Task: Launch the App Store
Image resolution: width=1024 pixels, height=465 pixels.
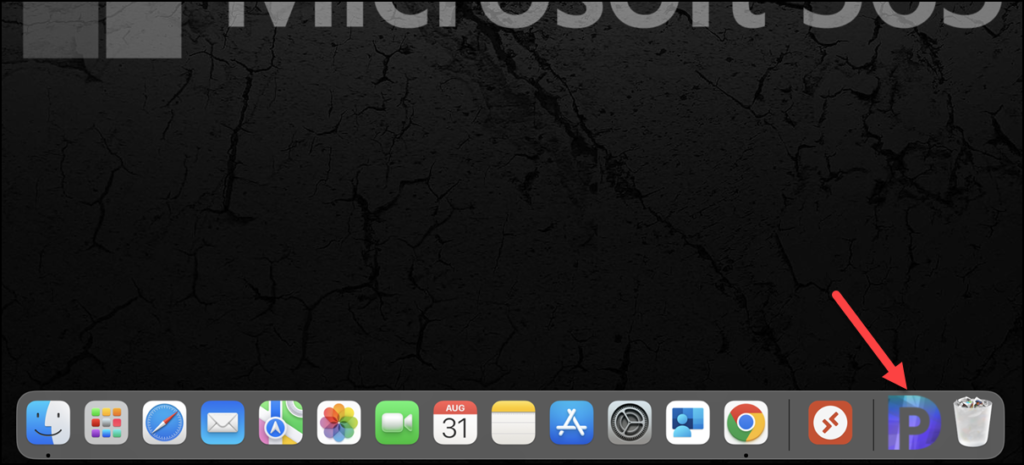Action: pyautogui.click(x=571, y=423)
